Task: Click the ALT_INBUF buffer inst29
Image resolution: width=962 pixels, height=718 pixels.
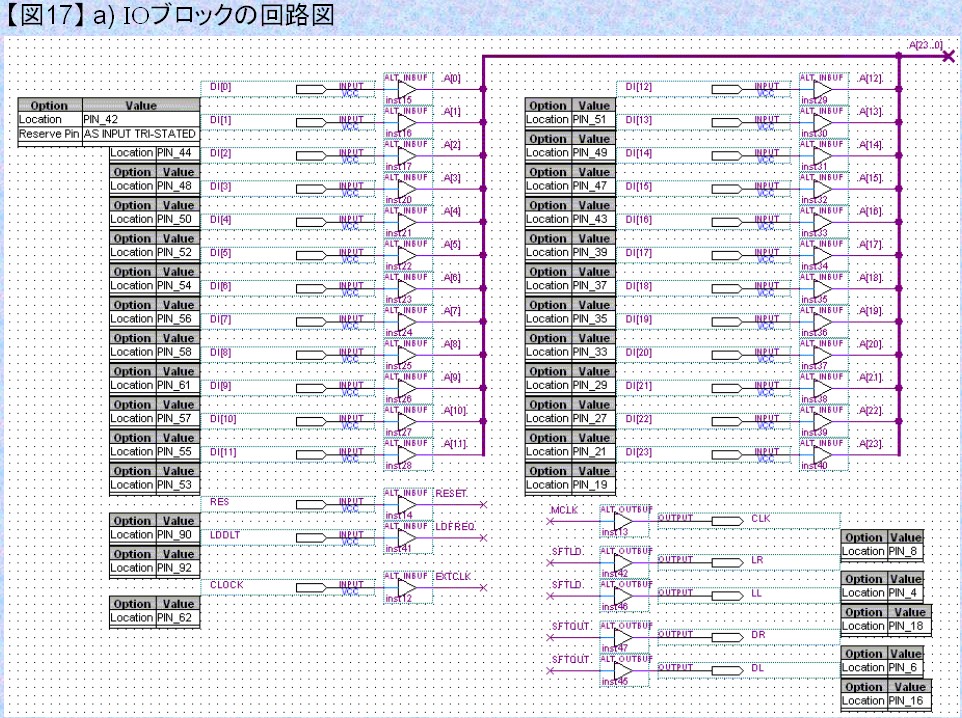Action: [x=823, y=89]
